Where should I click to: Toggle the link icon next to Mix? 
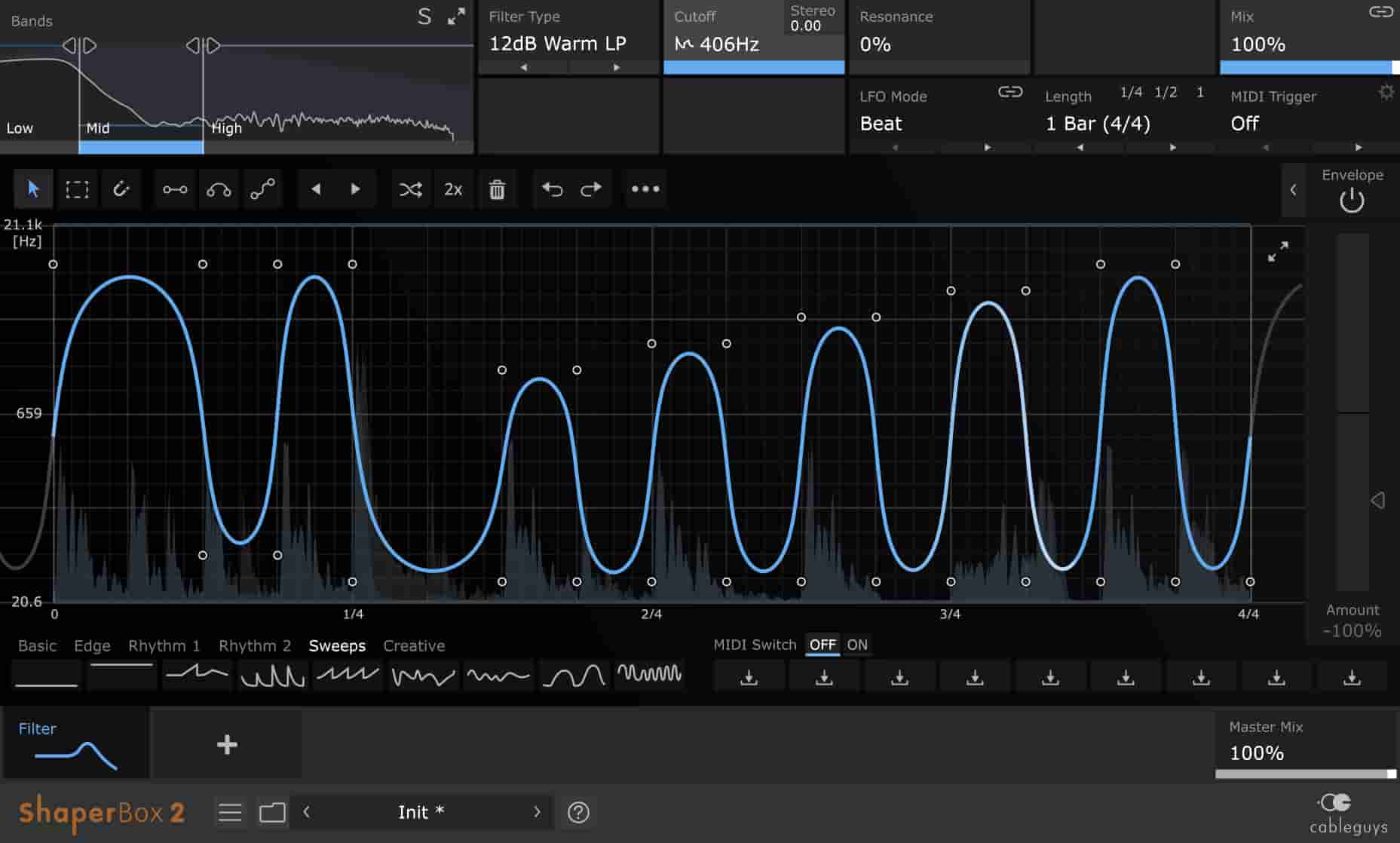pos(1380,13)
